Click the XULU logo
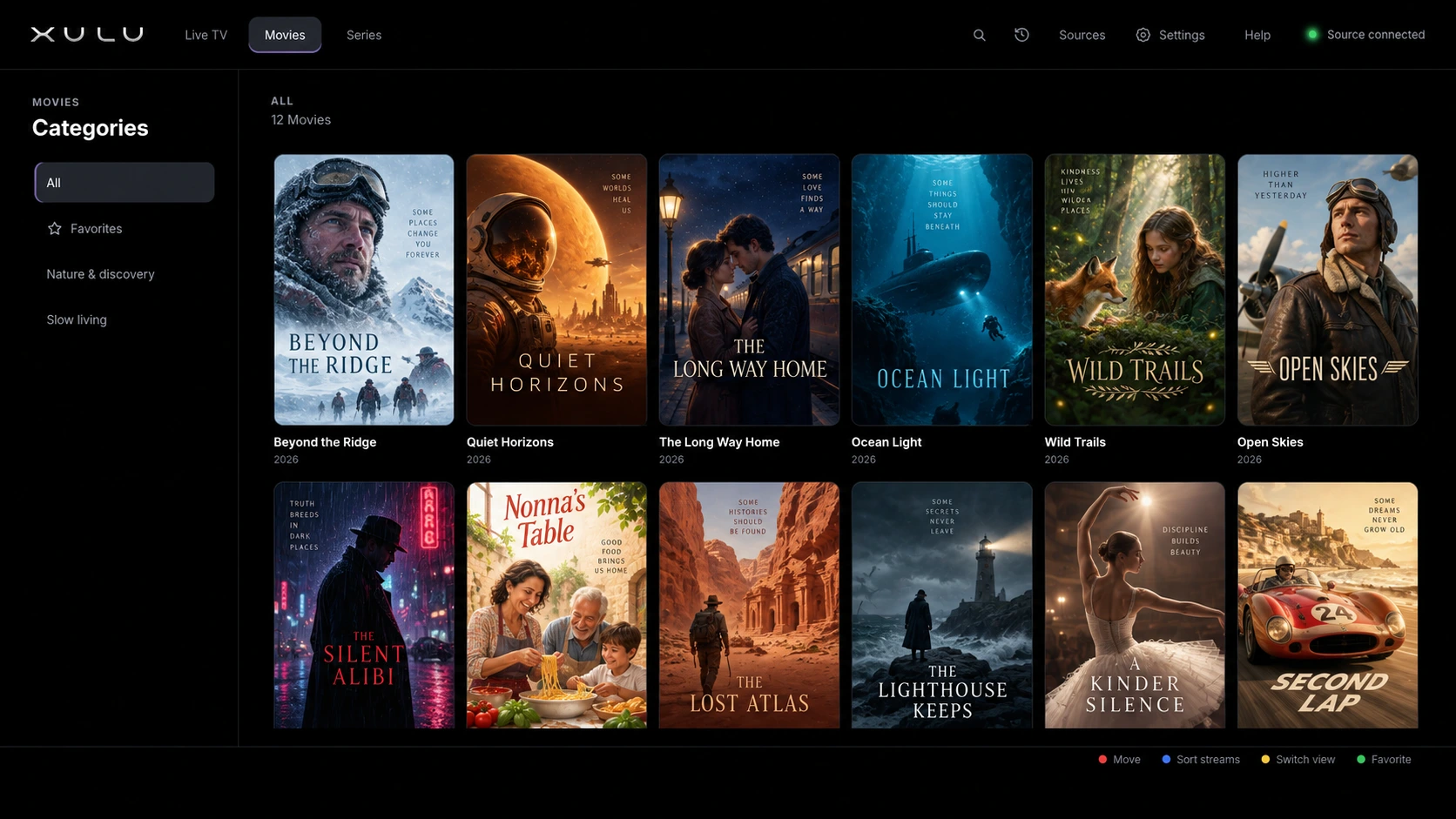This screenshot has height=819, width=1456. 87,34
